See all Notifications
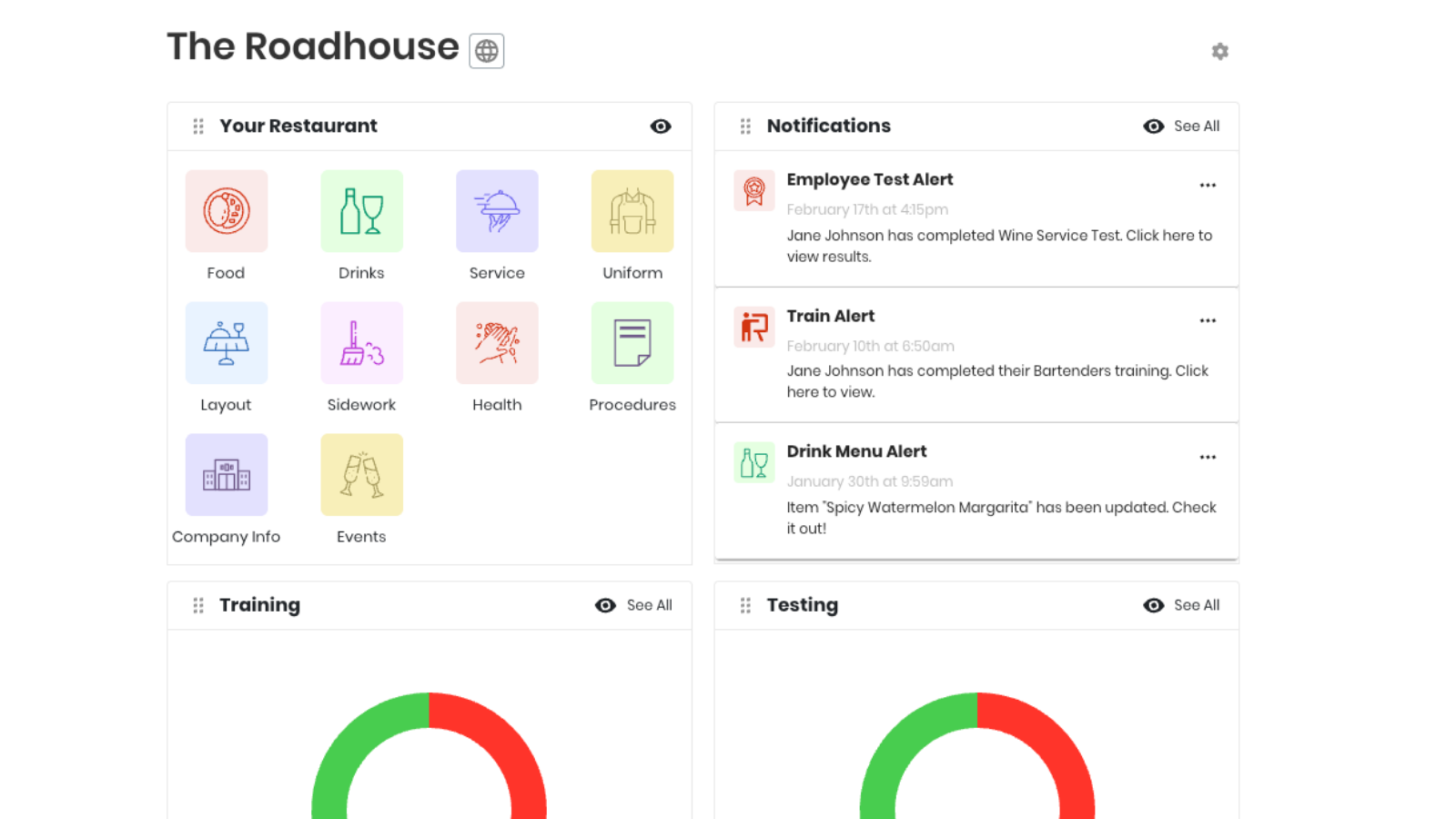 pyautogui.click(x=1197, y=126)
